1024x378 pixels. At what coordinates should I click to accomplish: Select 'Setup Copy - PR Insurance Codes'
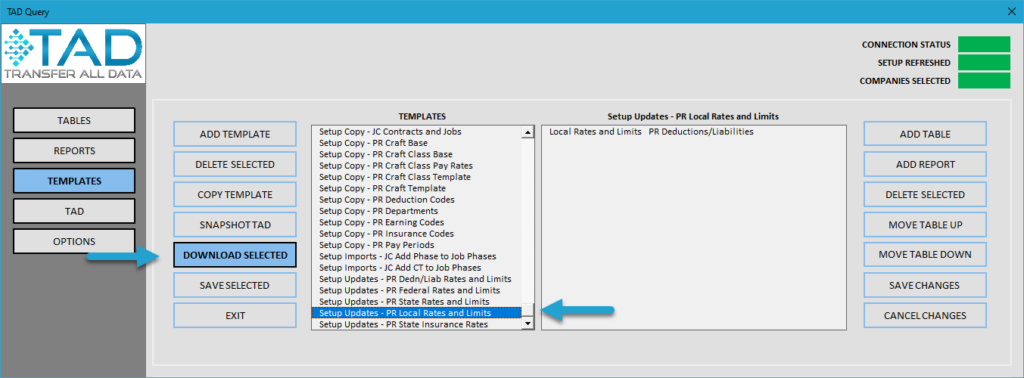[x=417, y=233]
